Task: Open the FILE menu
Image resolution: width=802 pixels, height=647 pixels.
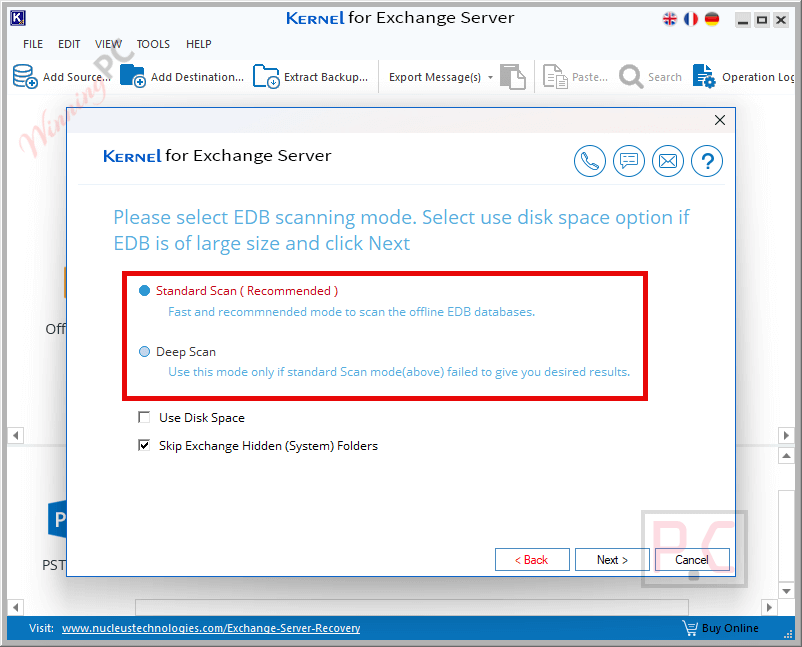Action: tap(33, 44)
